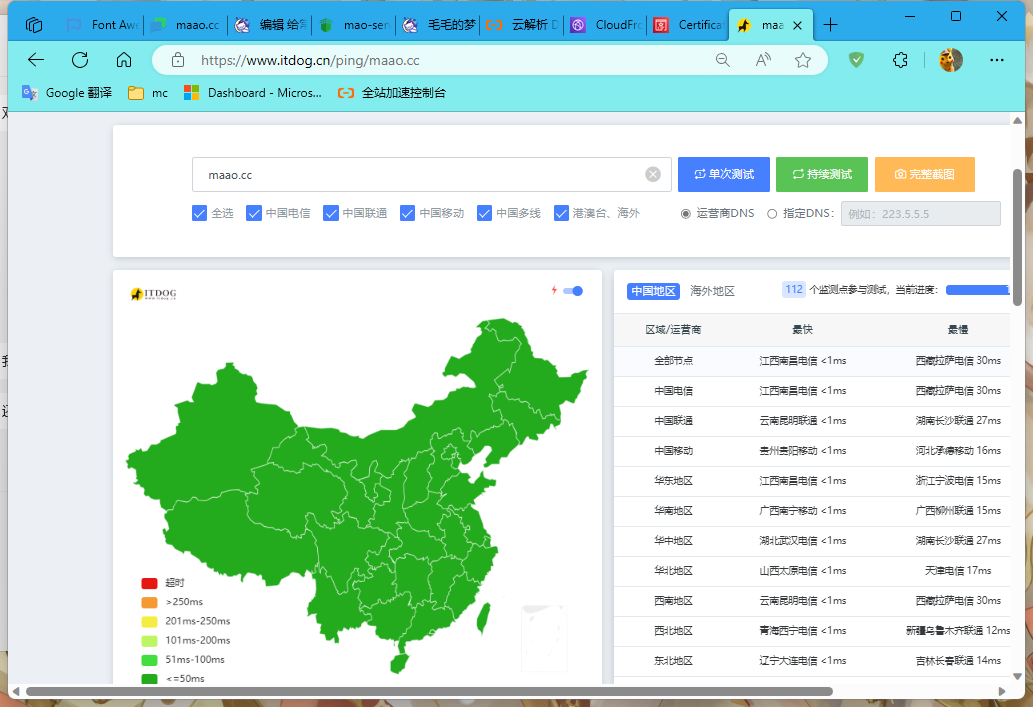Toggle the 中国电信 checkbox

click(x=254, y=213)
